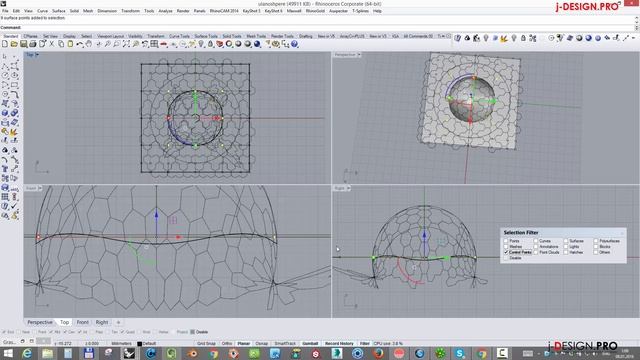
Task: Click the Copy icon in the toolbar
Action: click(61, 44)
